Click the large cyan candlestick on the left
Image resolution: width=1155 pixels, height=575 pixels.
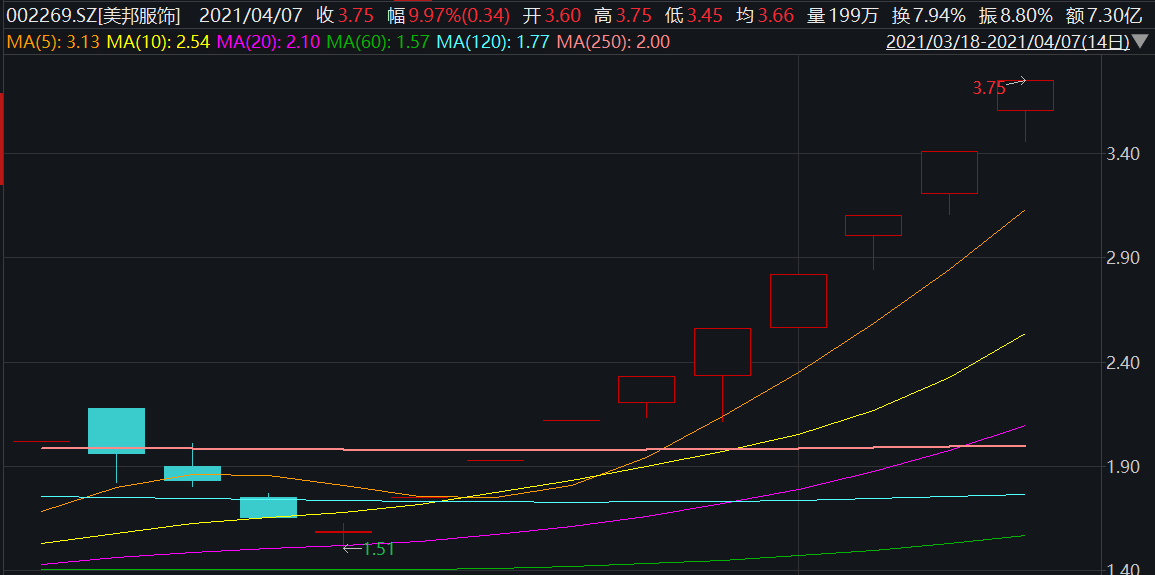pos(116,430)
